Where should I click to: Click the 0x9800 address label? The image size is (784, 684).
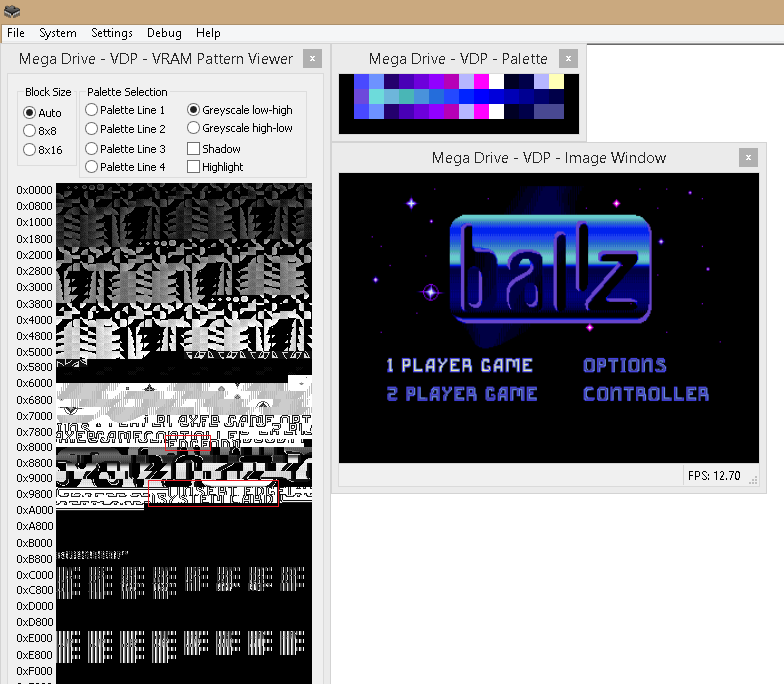[34, 494]
